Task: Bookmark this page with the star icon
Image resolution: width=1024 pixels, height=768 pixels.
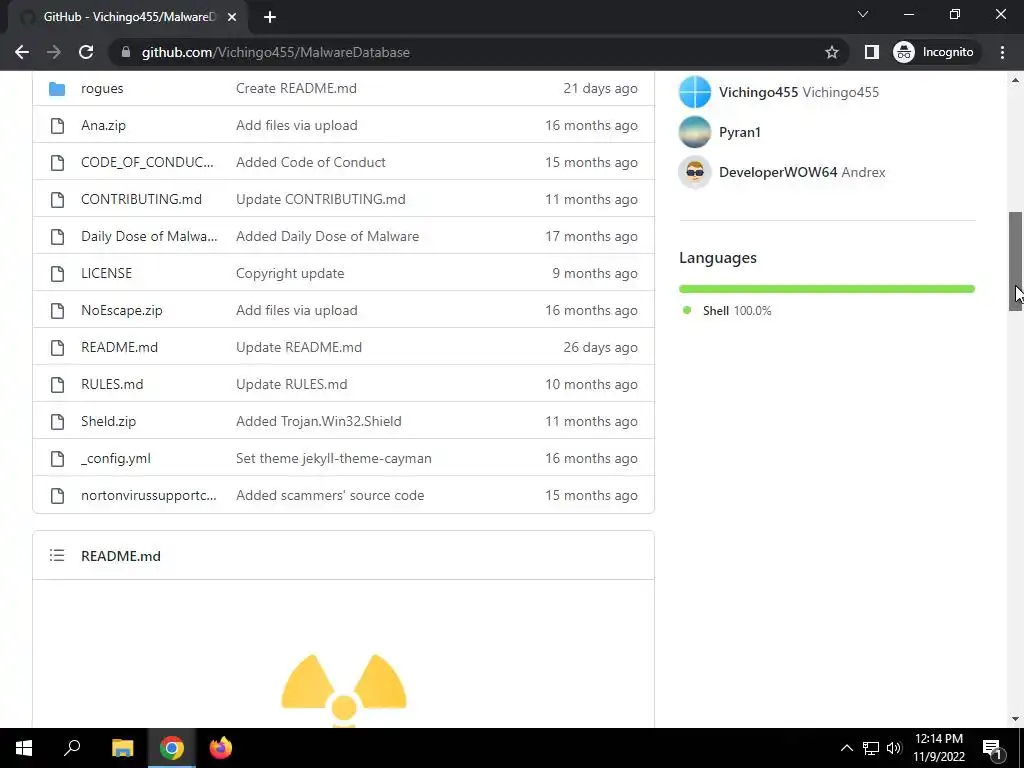Action: tap(831, 52)
